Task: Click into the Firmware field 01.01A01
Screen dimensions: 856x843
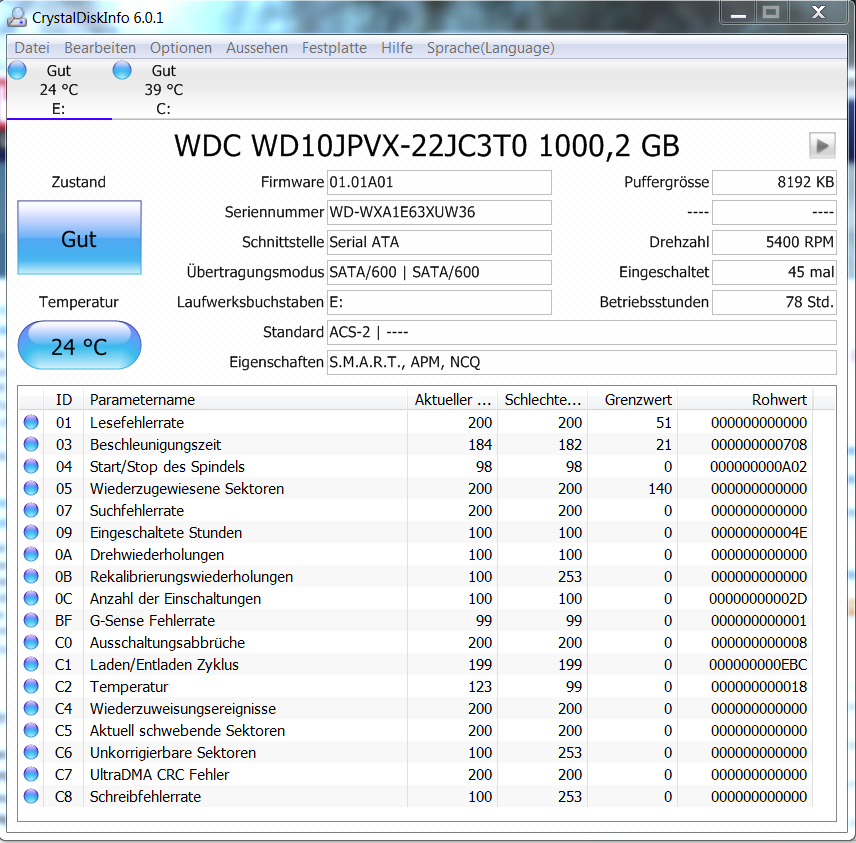Action: (439, 182)
